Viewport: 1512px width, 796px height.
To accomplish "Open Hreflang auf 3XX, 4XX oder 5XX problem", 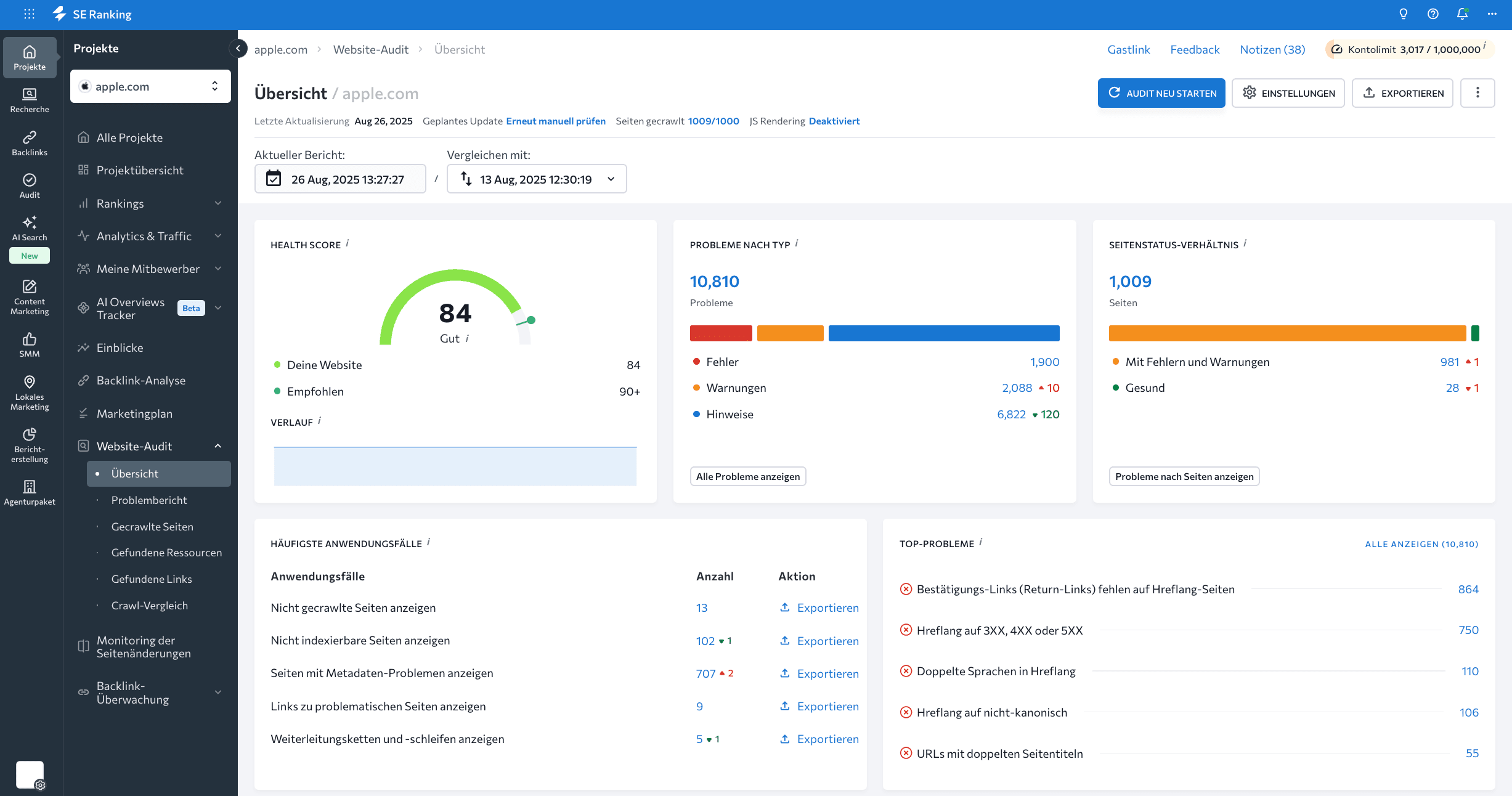I will [999, 630].
